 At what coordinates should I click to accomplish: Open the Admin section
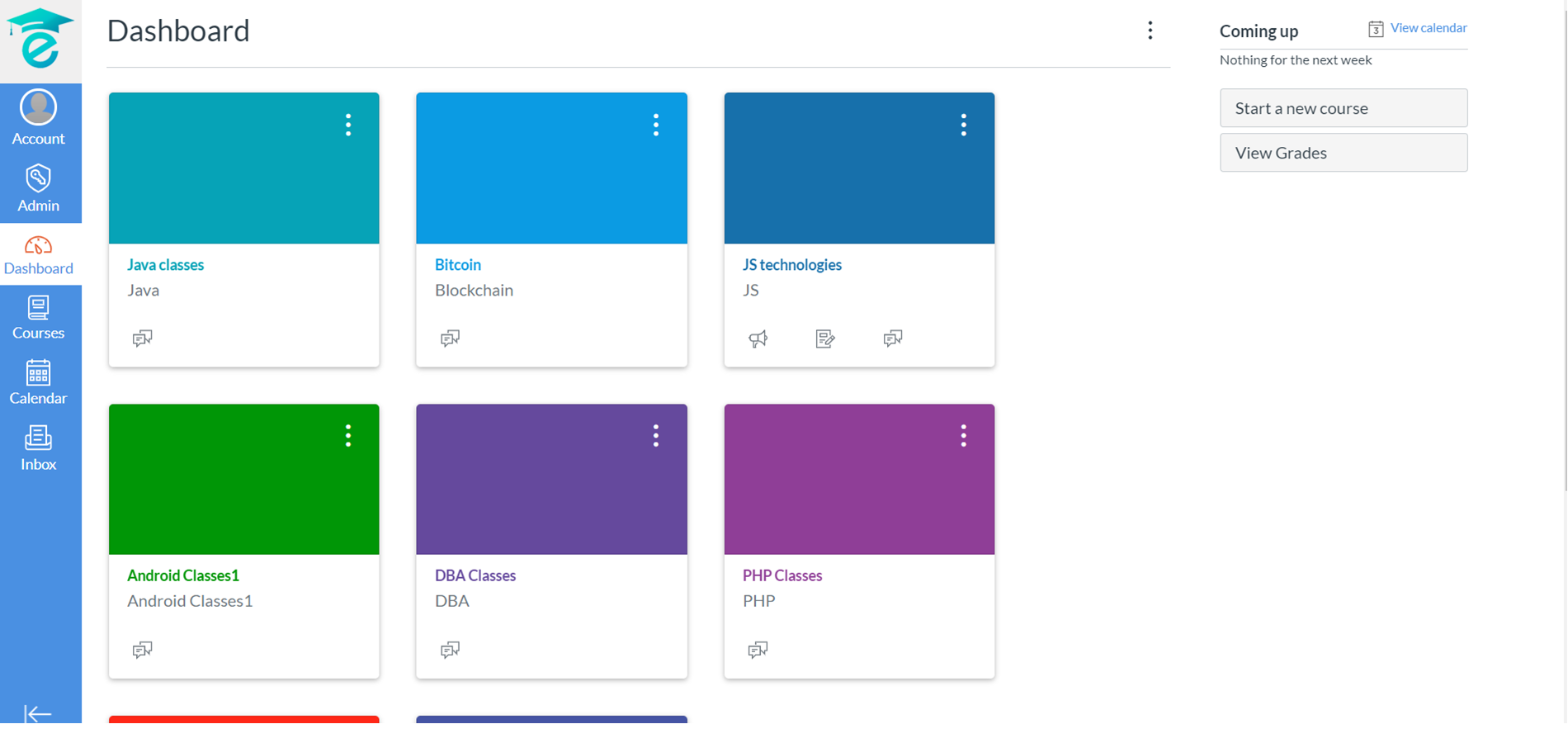tap(38, 188)
